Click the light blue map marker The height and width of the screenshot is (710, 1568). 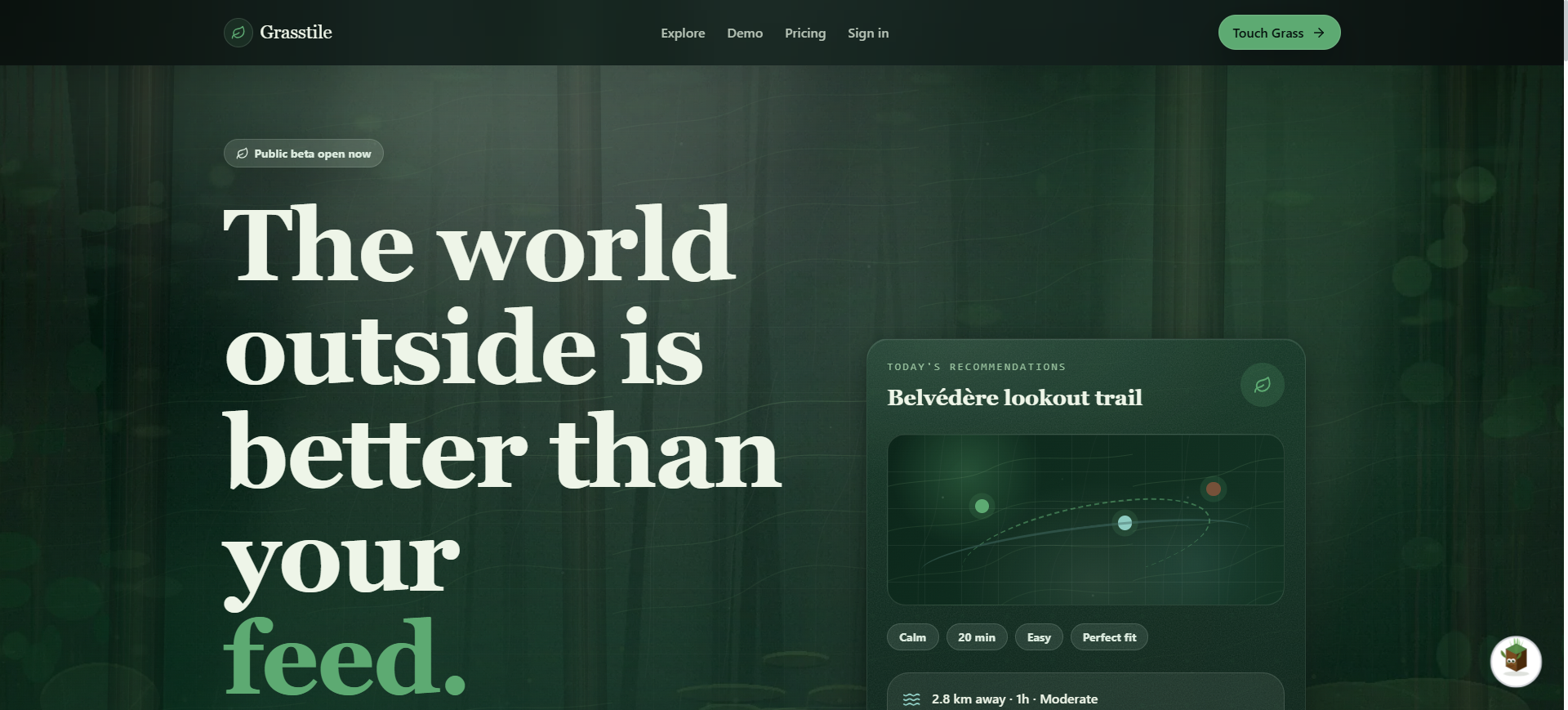pyautogui.click(x=1125, y=523)
